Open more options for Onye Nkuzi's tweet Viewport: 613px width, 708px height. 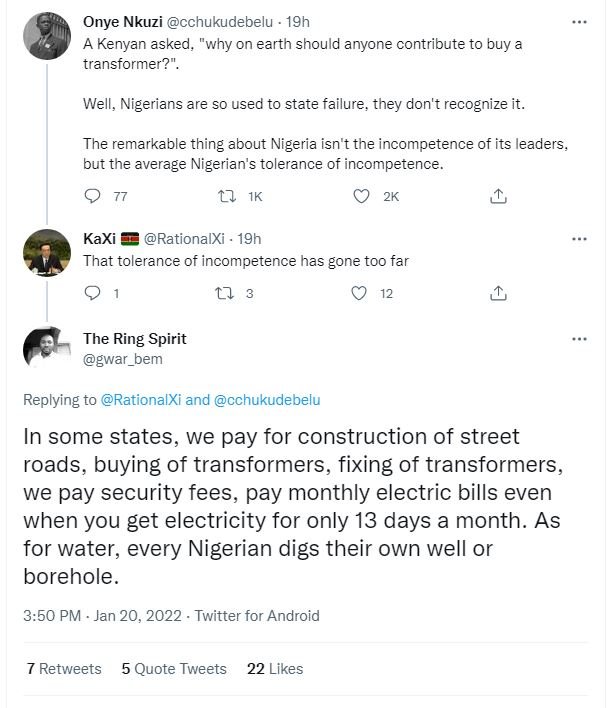click(578, 22)
